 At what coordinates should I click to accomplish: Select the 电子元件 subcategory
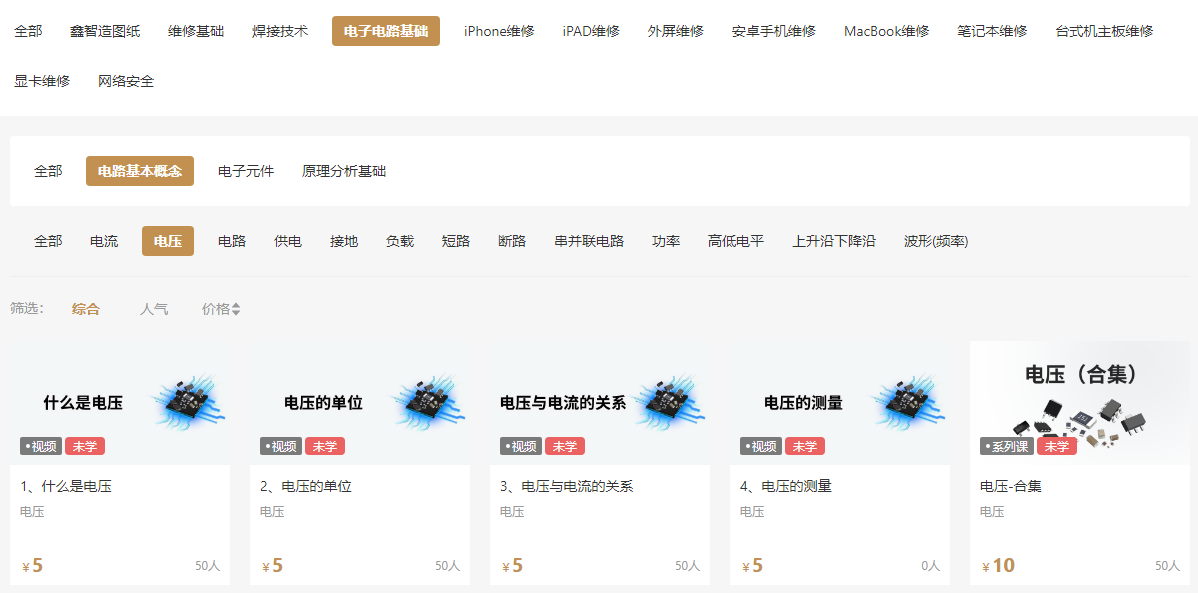246,171
